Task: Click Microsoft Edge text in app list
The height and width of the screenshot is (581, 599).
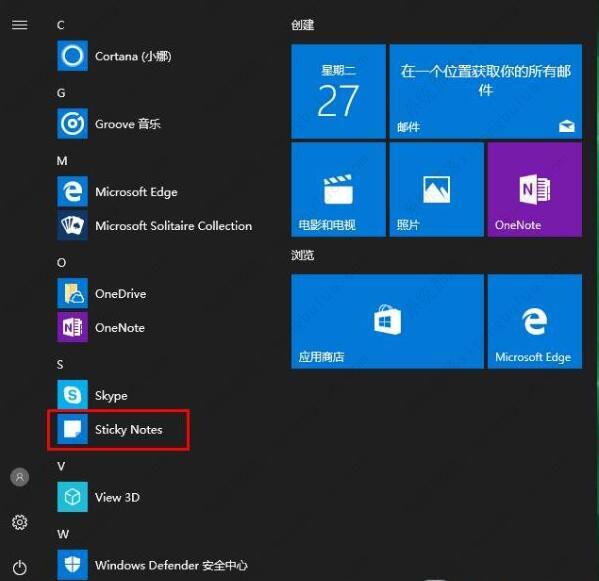Action: click(136, 192)
